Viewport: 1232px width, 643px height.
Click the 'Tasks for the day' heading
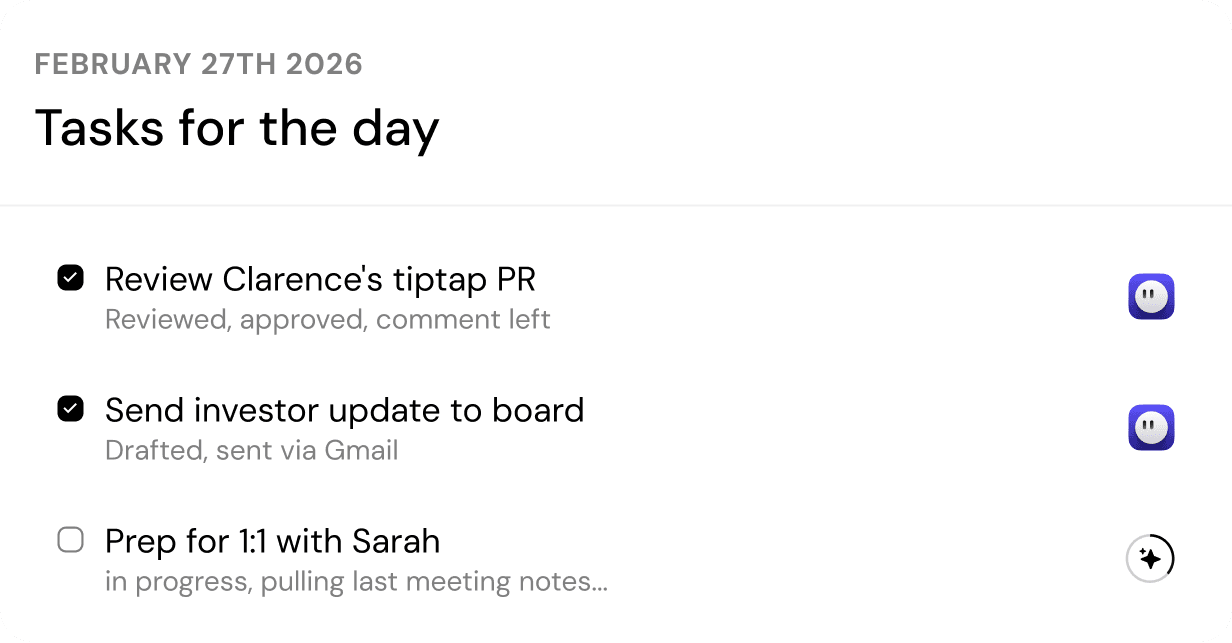pos(237,129)
